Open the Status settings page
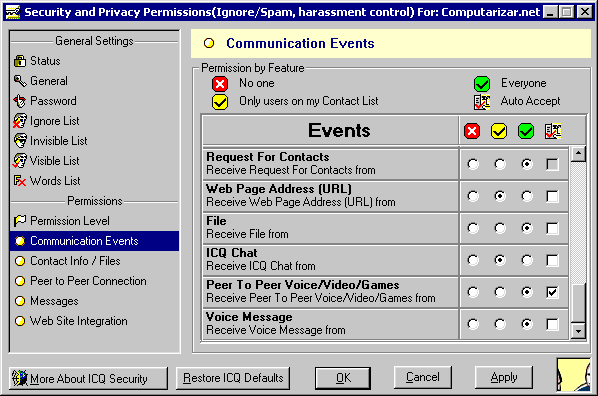The width and height of the screenshot is (598, 396). pyautogui.click(x=95, y=61)
